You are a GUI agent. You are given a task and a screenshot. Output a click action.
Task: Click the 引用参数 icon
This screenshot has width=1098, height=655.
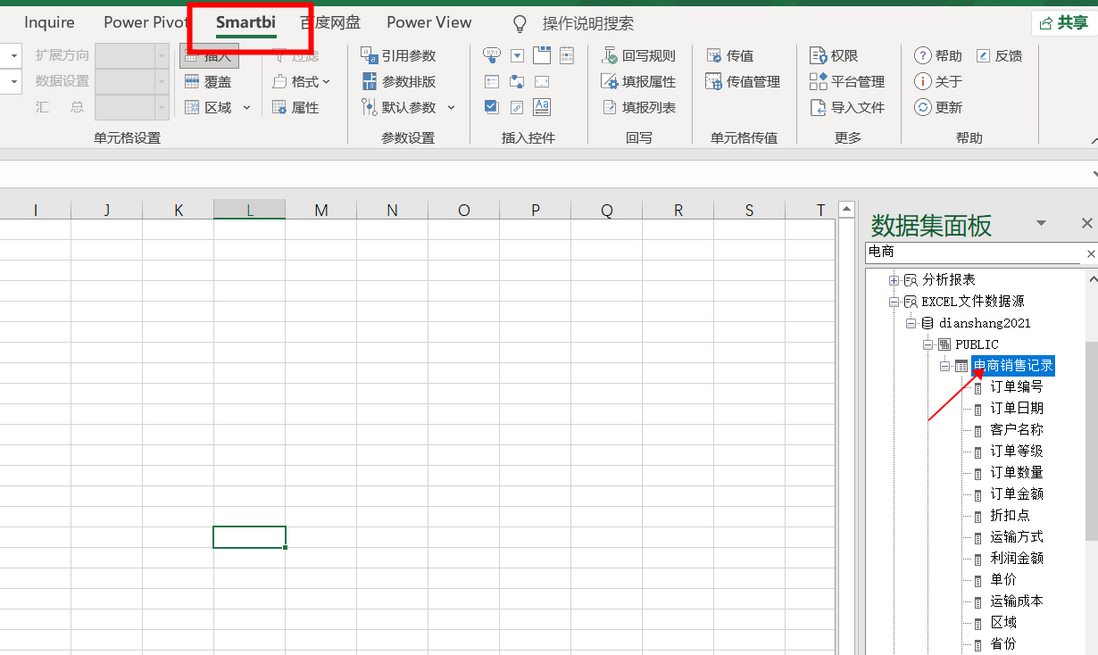[369, 55]
